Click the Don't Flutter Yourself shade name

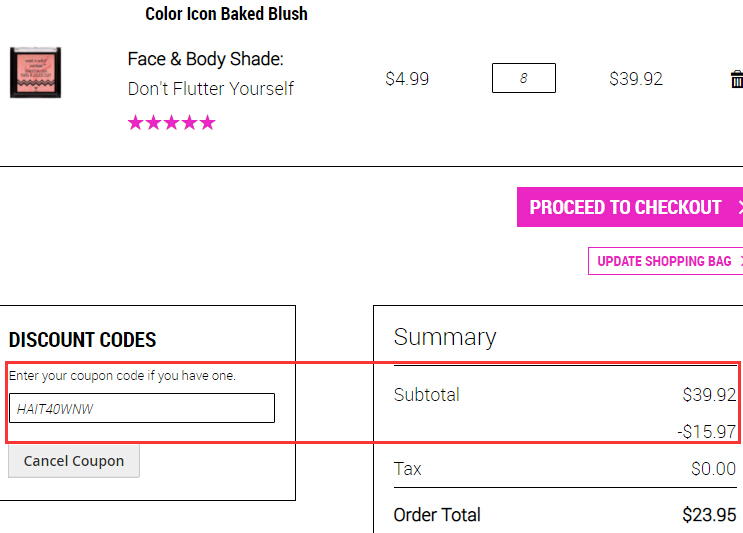(x=210, y=89)
